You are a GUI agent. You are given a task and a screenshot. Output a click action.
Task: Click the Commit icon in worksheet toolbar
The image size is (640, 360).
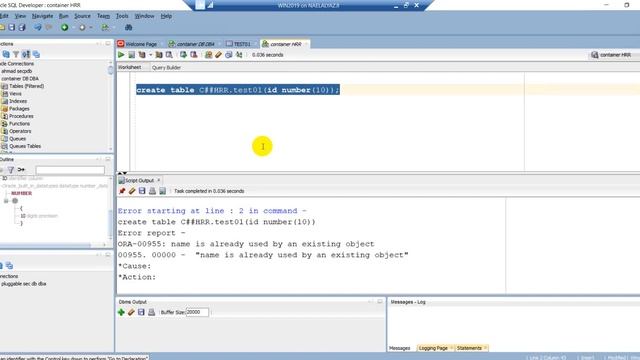(x=183, y=55)
